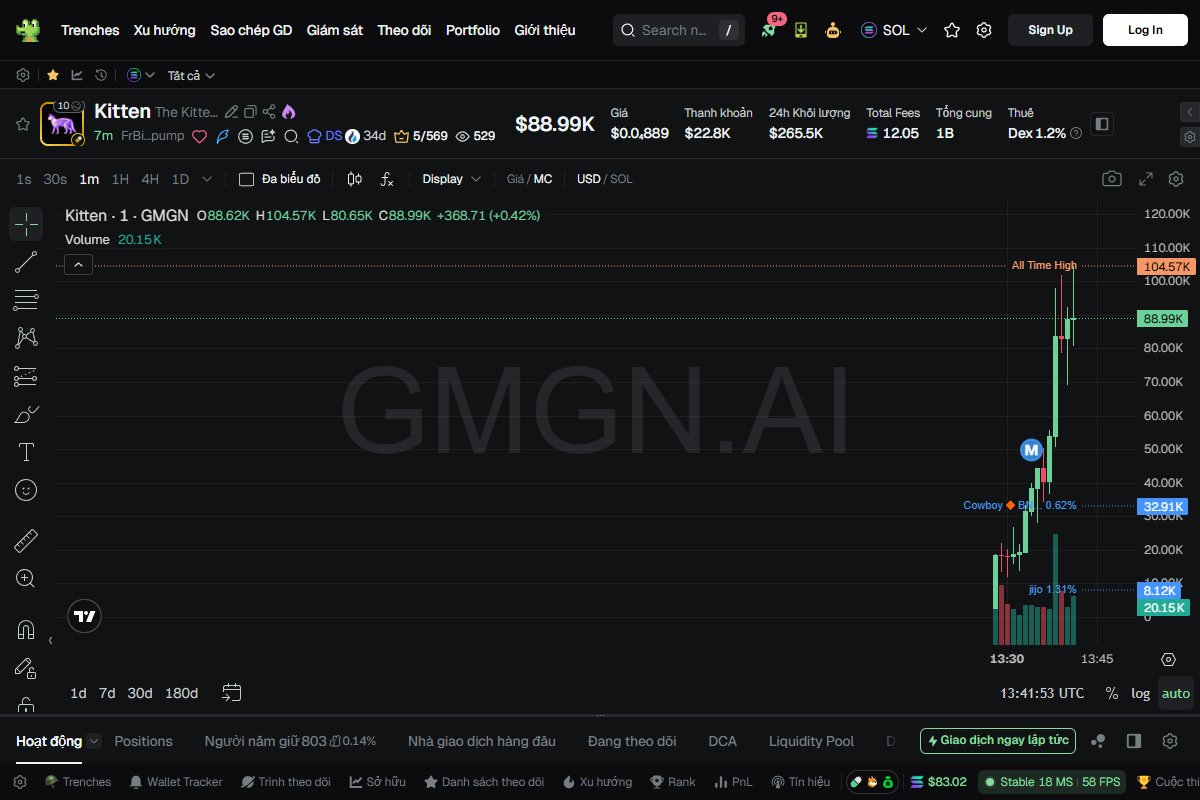Open the Solana chain filter dropdown under header
Viewport: 1200px width, 800px height.
click(141, 75)
